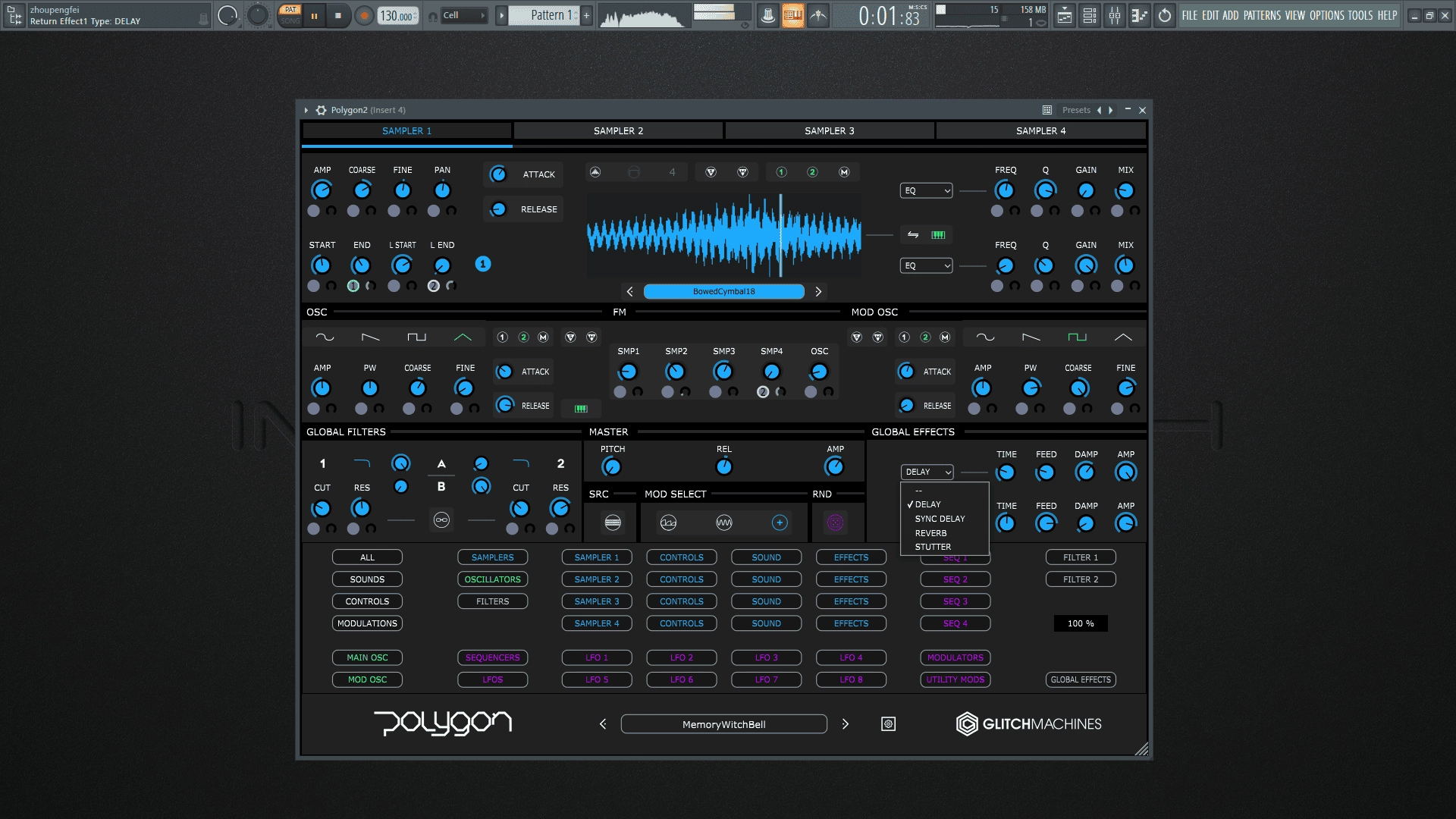This screenshot has height=819, width=1456.
Task: Click the LFO wave icon in MOD SELECT
Action: 724,522
